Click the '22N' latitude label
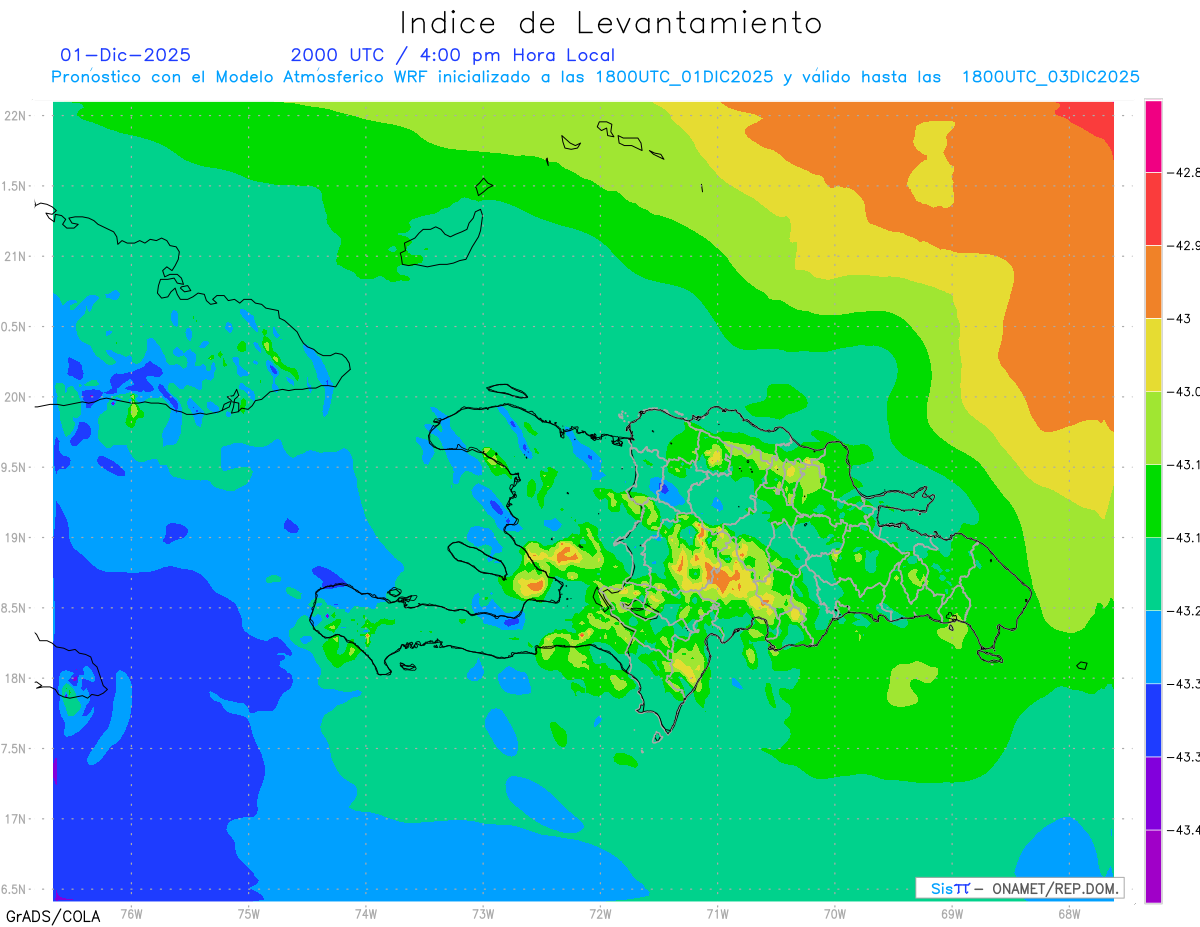Image resolution: width=1200 pixels, height=927 pixels. click(17, 115)
